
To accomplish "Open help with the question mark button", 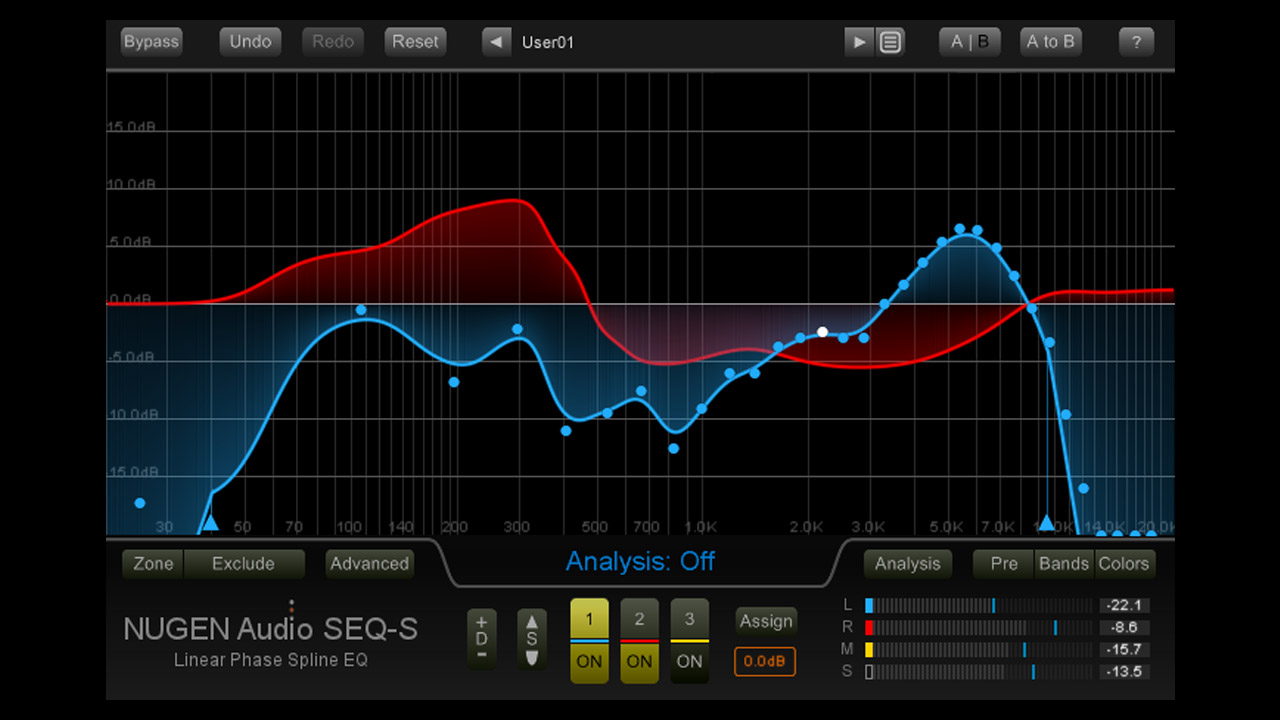I will [x=1136, y=42].
